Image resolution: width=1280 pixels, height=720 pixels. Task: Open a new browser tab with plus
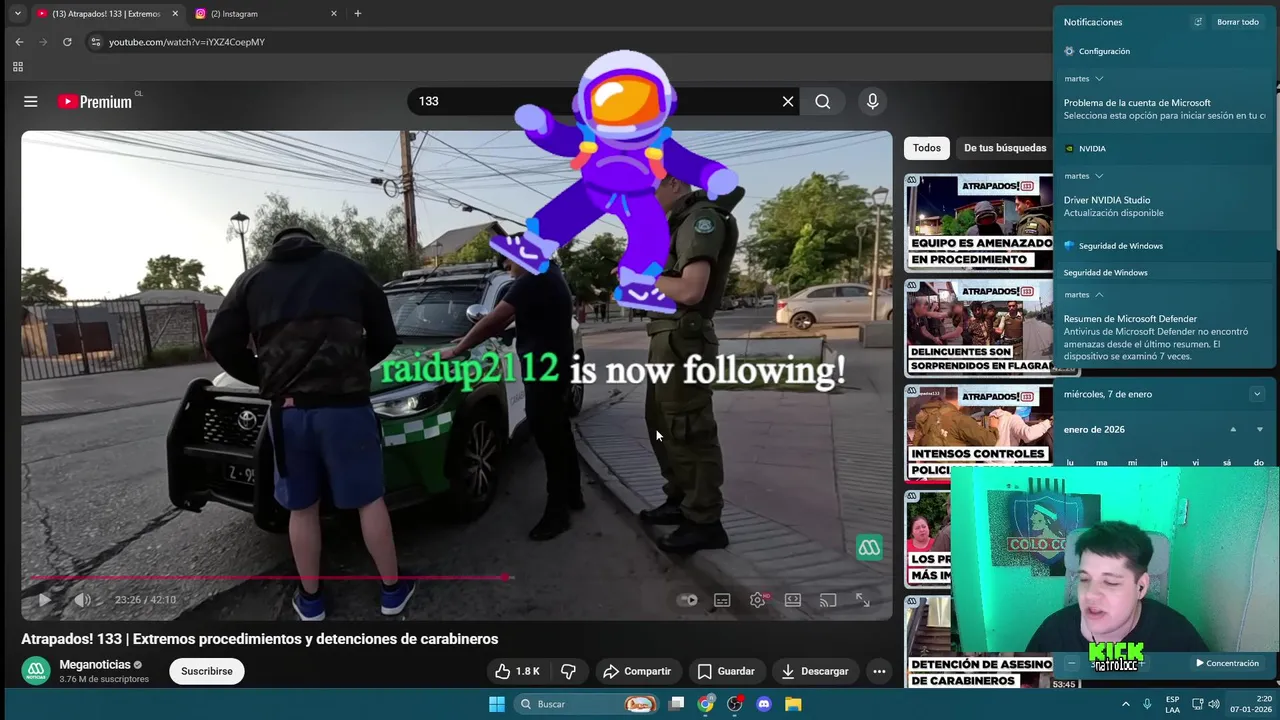(x=358, y=14)
